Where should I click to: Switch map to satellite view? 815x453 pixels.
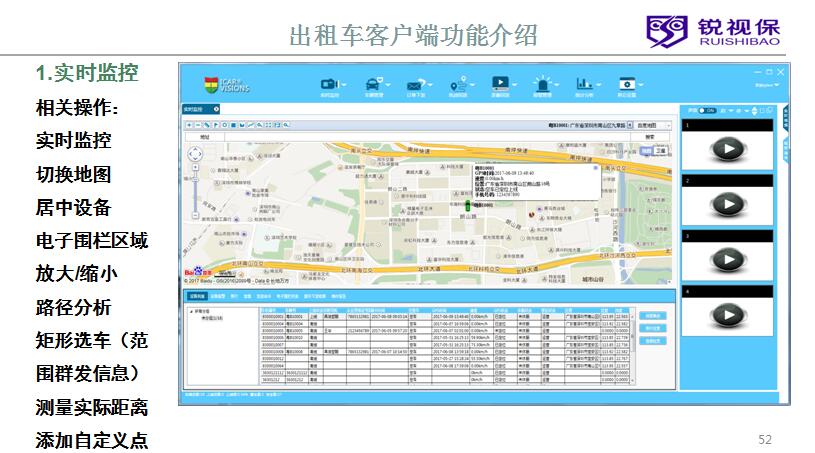coord(660,151)
